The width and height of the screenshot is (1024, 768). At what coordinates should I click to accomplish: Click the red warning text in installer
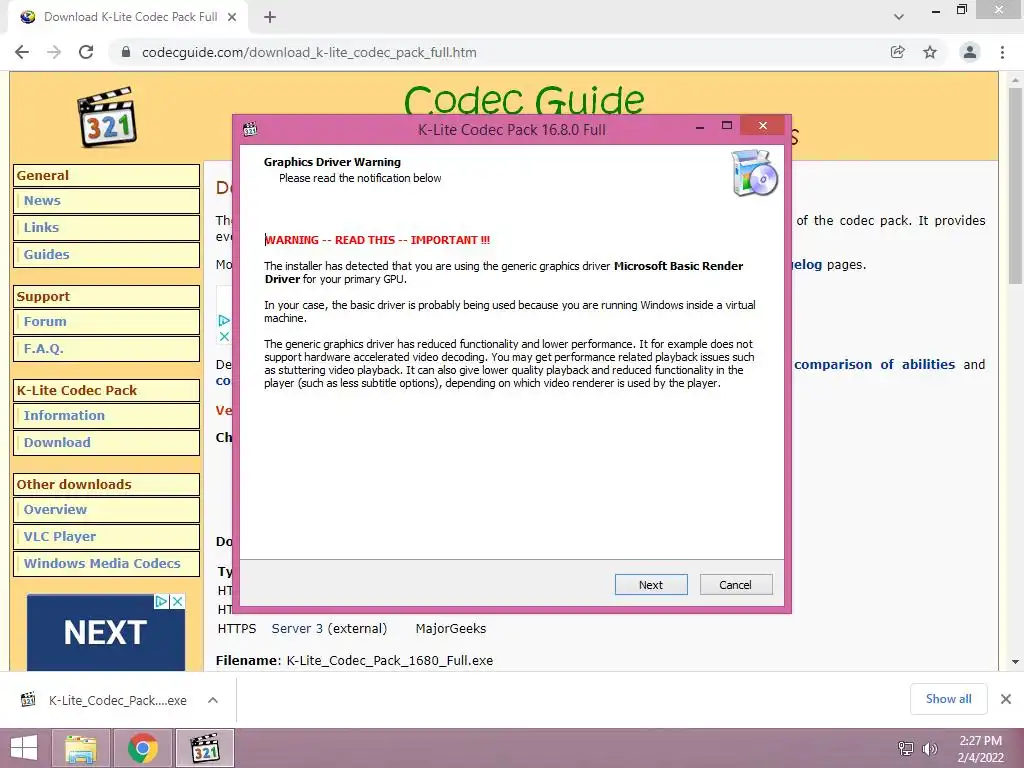click(377, 240)
